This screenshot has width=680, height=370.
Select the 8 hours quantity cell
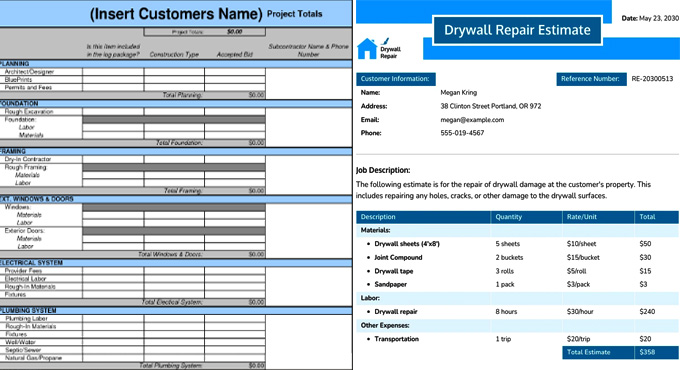(506, 311)
